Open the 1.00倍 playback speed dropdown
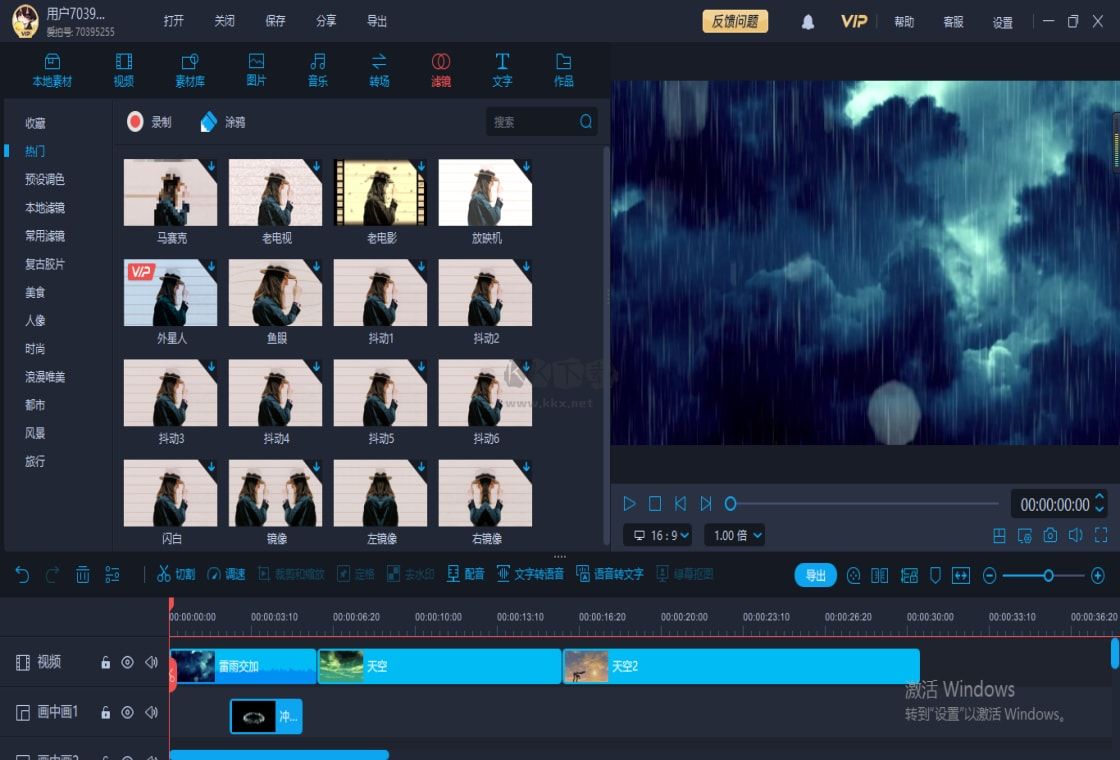Viewport: 1120px width, 760px height. coord(734,536)
